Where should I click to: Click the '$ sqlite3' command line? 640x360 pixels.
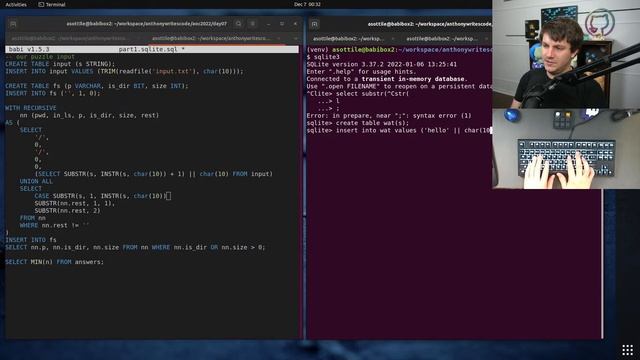[x=323, y=57]
